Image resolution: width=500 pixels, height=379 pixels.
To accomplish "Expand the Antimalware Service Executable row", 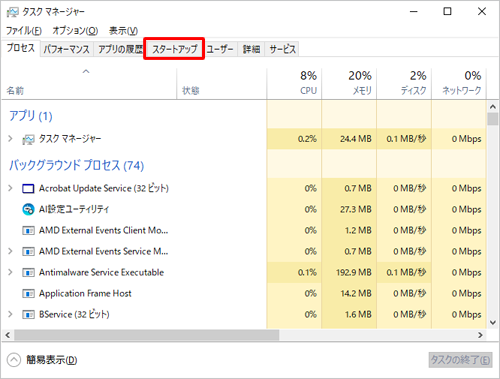I will coord(10,272).
